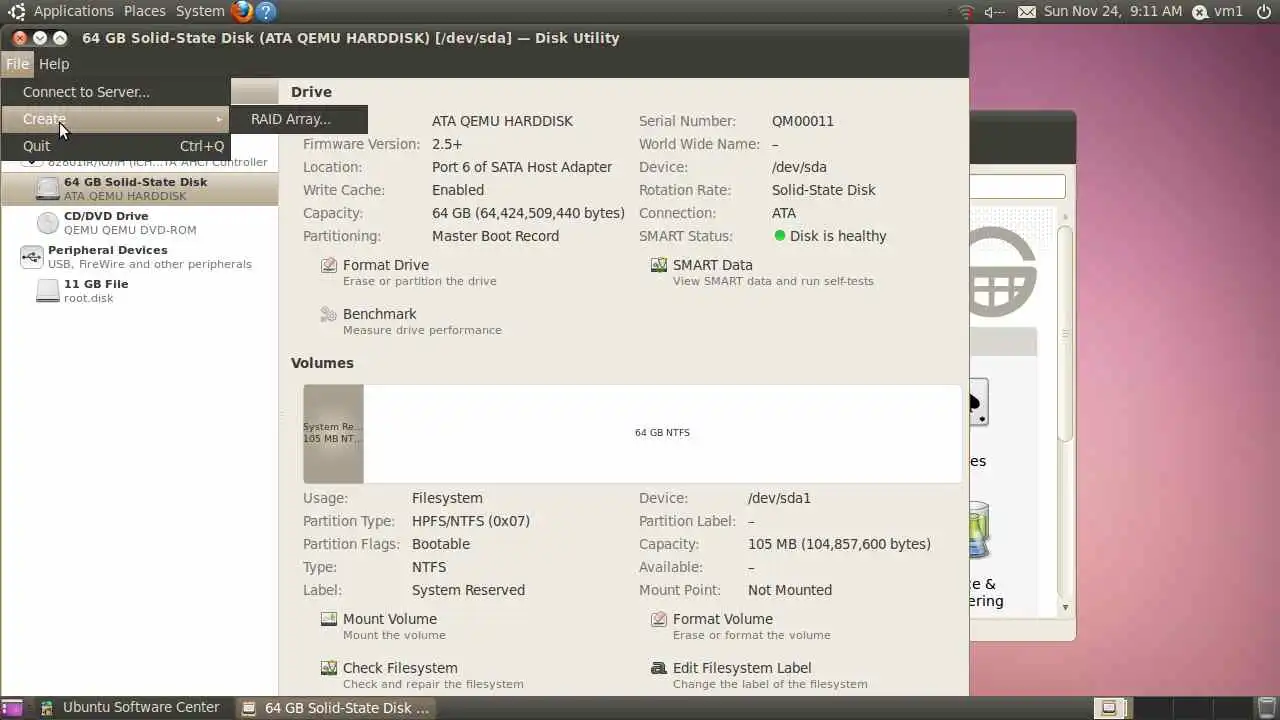This screenshot has height=720, width=1280.
Task: Click the 11 GB file disk icon
Action: 48,291
